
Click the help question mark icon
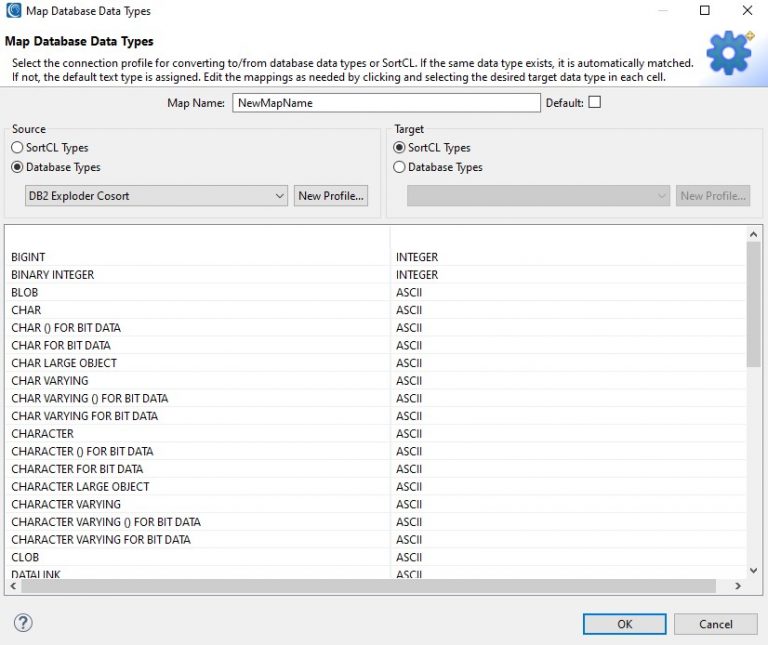pos(23,623)
